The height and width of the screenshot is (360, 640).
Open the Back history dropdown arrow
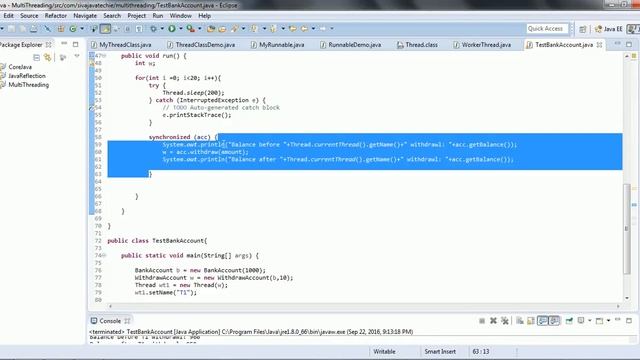[x=313, y=29]
